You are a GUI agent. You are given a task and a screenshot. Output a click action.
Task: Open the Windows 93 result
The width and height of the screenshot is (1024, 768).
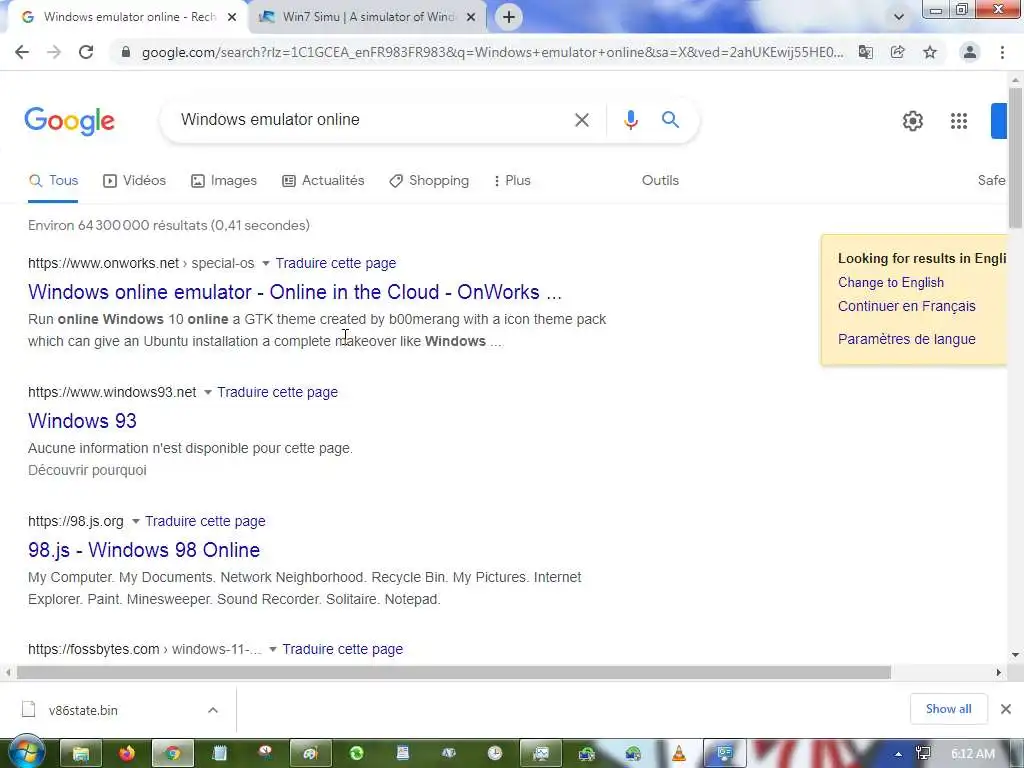[x=82, y=421]
